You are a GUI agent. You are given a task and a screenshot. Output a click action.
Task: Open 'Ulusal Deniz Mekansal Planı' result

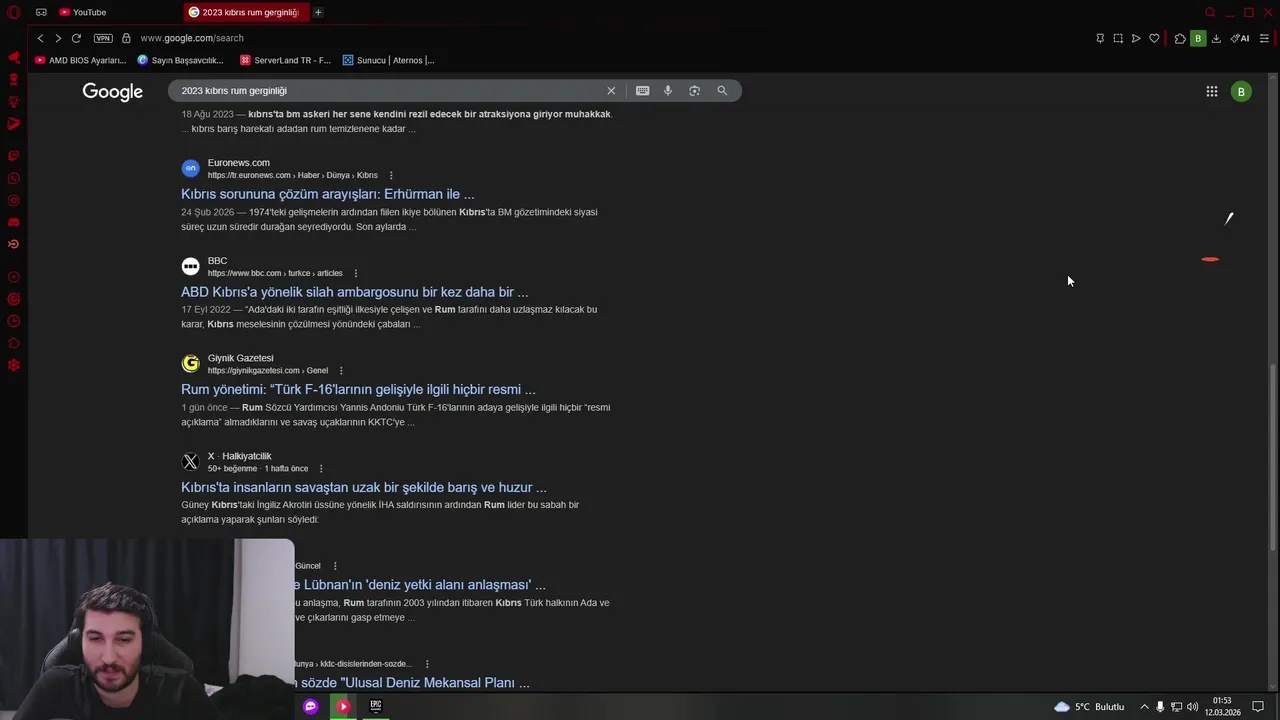[412, 682]
